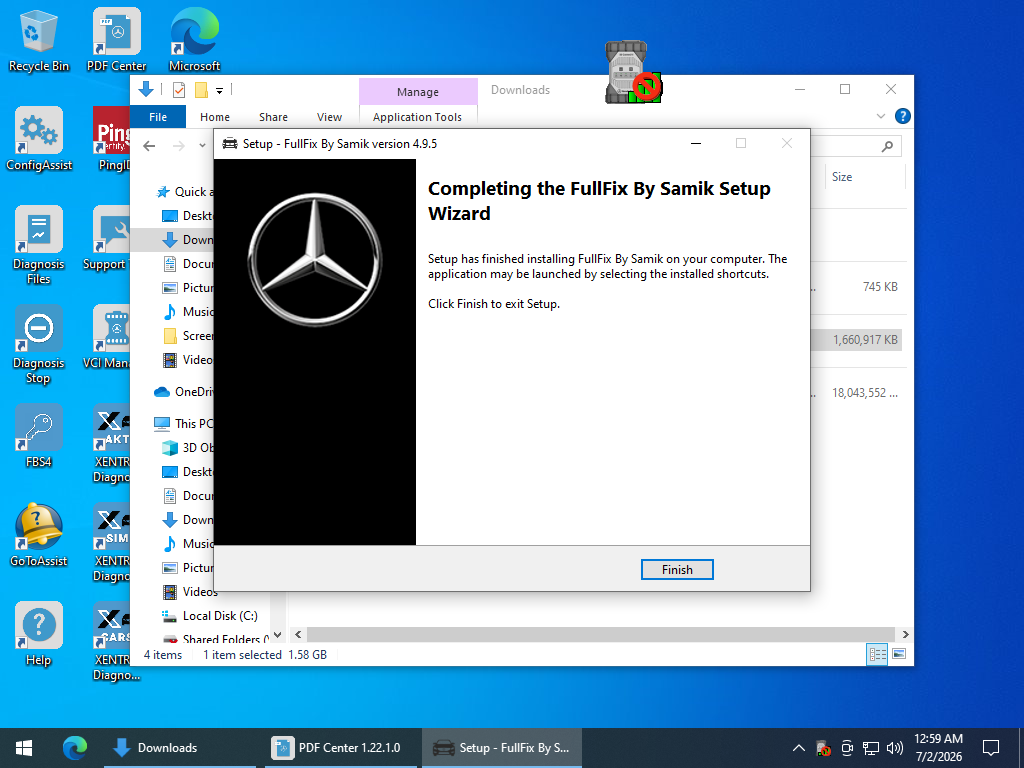Image resolution: width=1024 pixels, height=768 pixels.
Task: Click Explorer Help question mark icon
Action: click(x=903, y=116)
